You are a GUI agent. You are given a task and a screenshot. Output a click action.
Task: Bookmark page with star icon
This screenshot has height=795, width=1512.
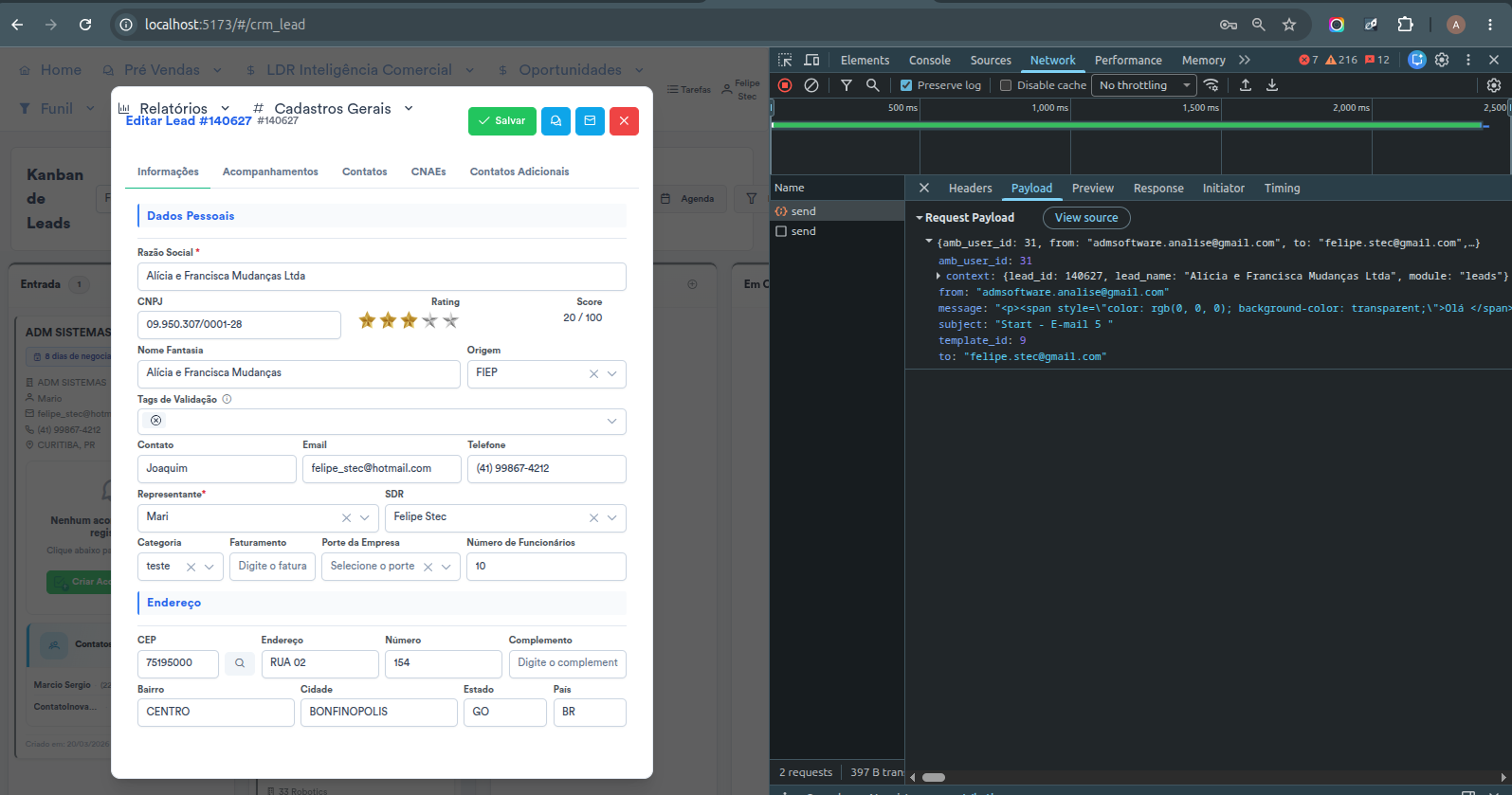point(1289,25)
